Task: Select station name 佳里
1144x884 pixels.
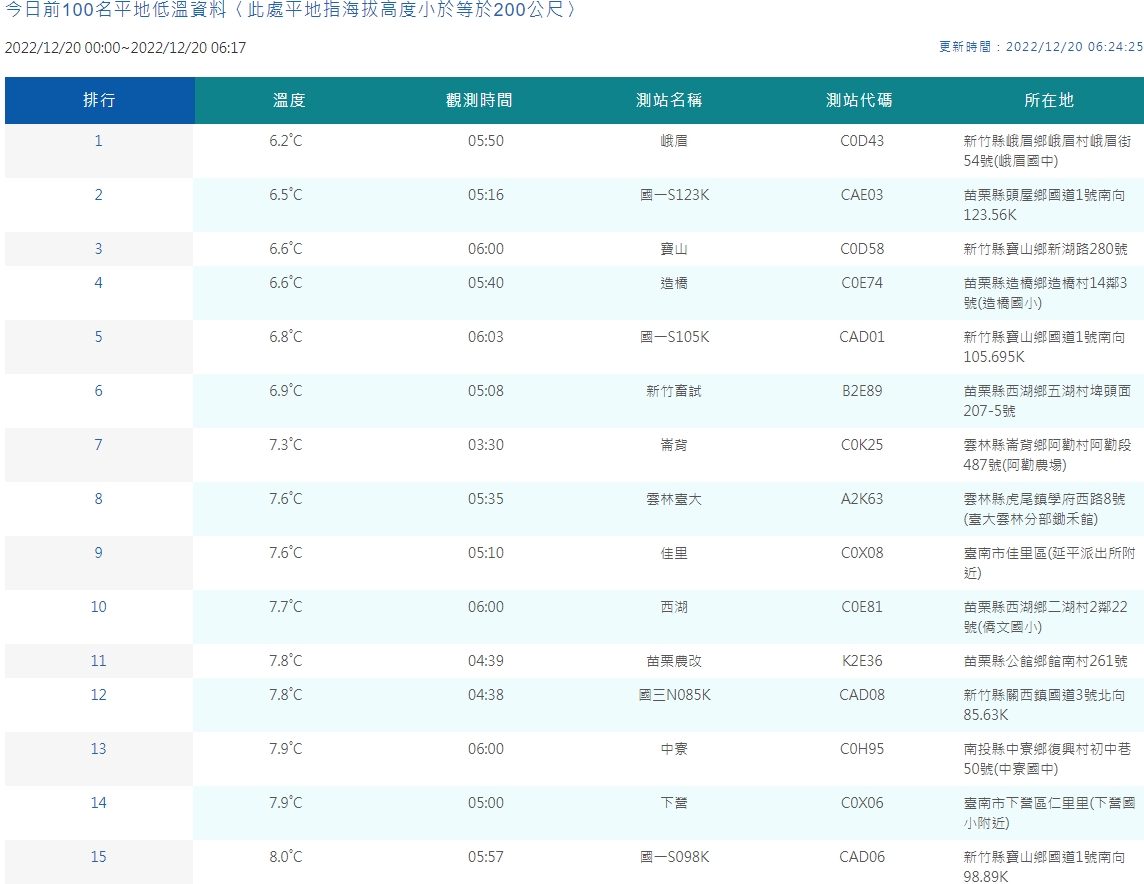Action: pyautogui.click(x=673, y=553)
